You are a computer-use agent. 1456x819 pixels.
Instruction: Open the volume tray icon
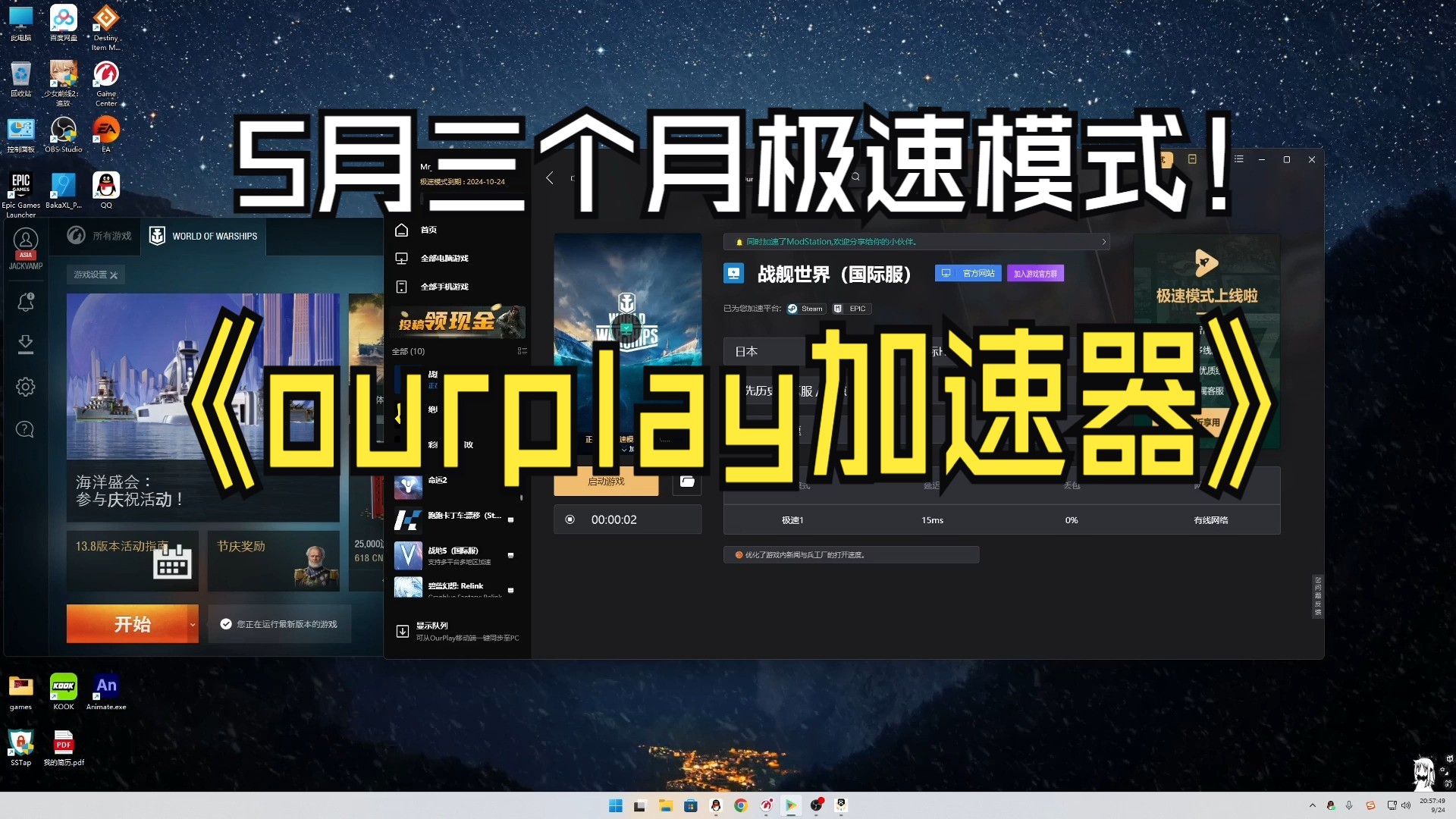pyautogui.click(x=1406, y=805)
